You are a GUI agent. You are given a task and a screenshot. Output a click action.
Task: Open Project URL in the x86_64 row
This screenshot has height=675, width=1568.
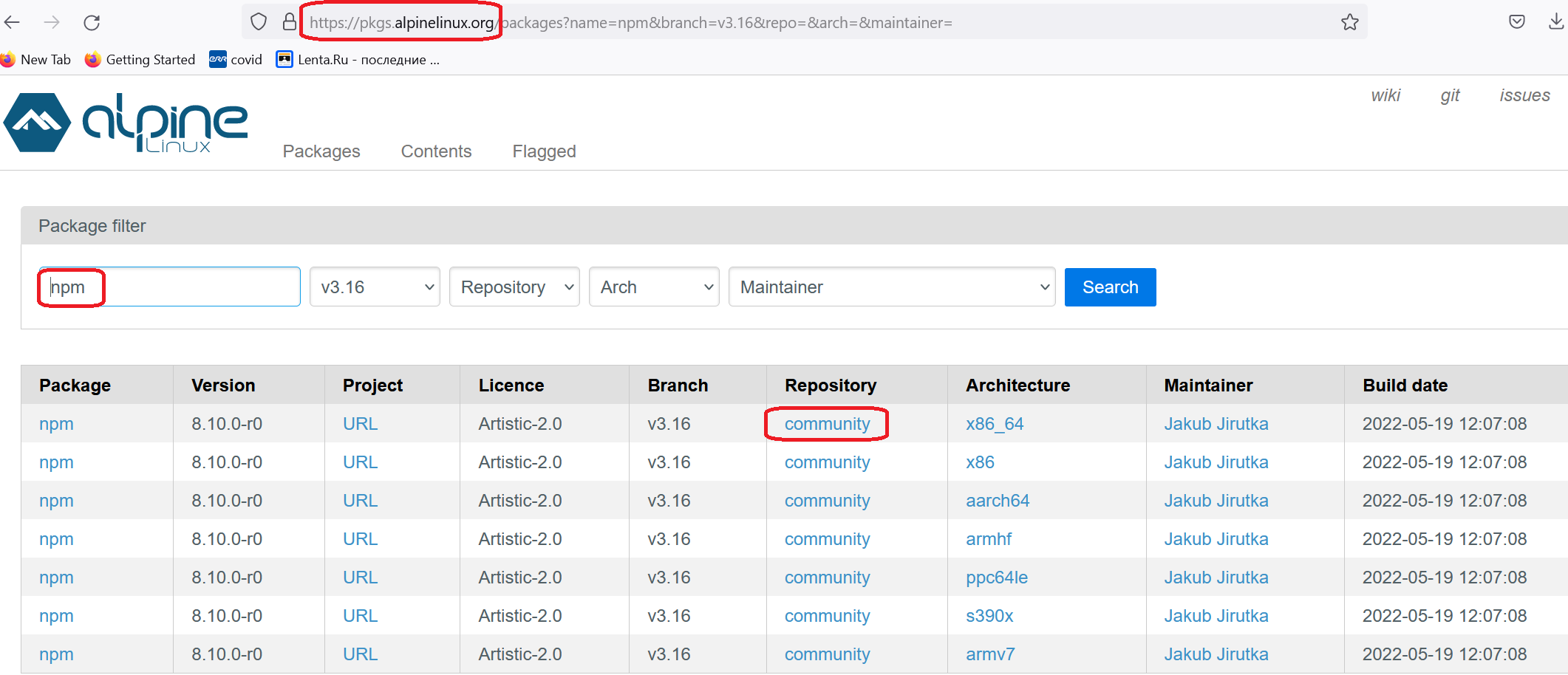click(x=361, y=424)
